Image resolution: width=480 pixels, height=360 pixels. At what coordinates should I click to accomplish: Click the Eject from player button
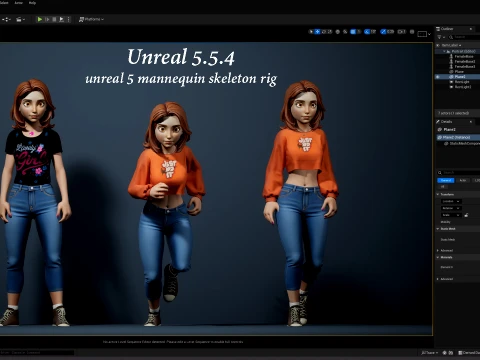[x=62, y=19]
